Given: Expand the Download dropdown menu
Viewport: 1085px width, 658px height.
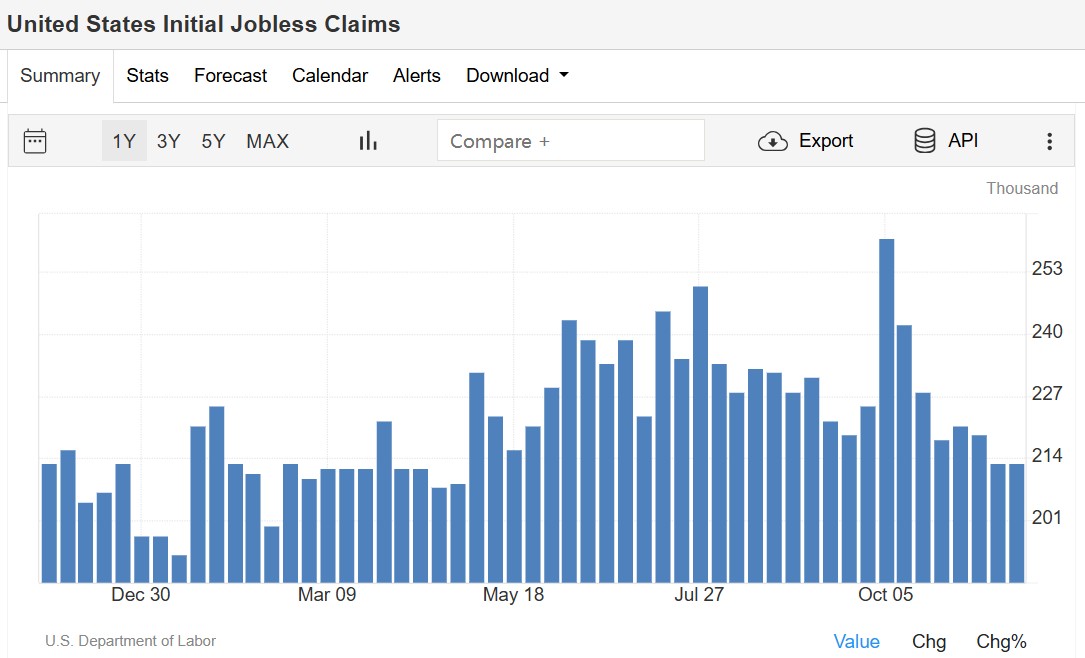Looking at the screenshot, I should click(517, 75).
